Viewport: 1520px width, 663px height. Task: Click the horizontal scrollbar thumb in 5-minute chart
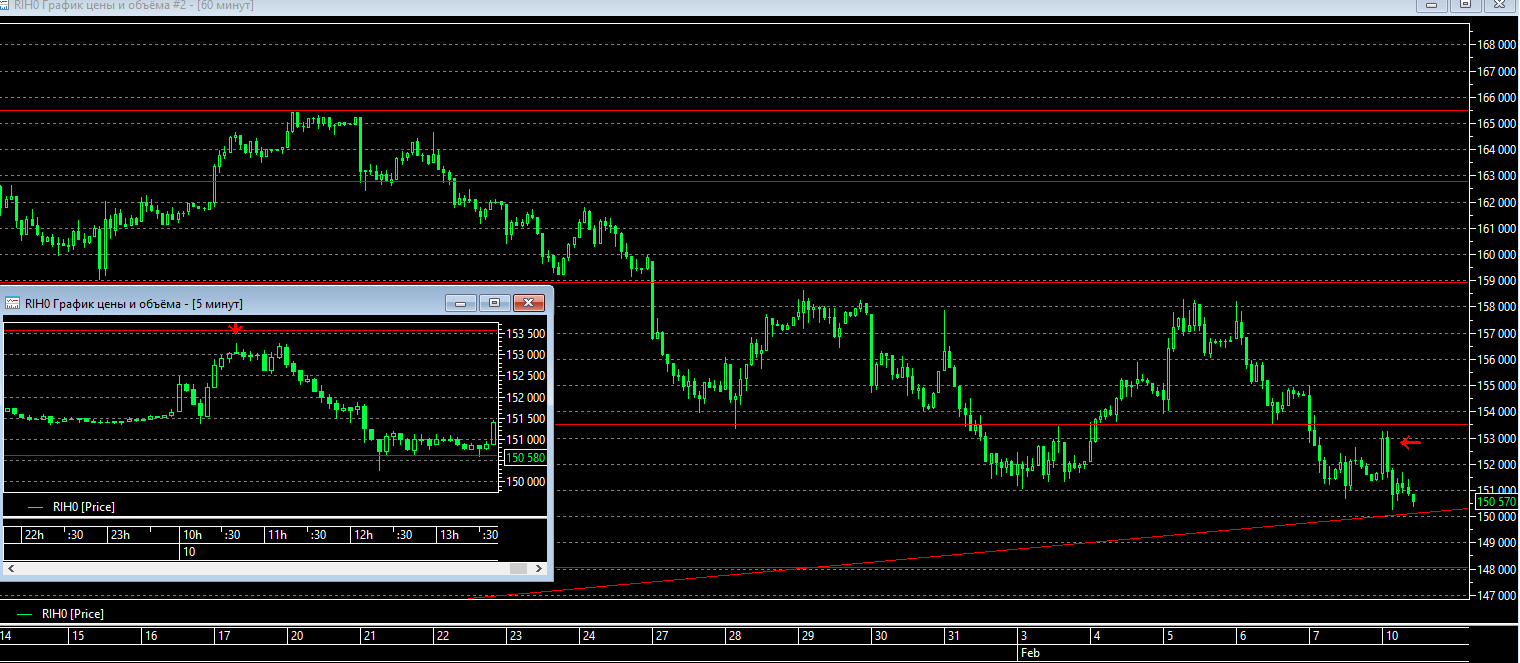pyautogui.click(x=518, y=568)
